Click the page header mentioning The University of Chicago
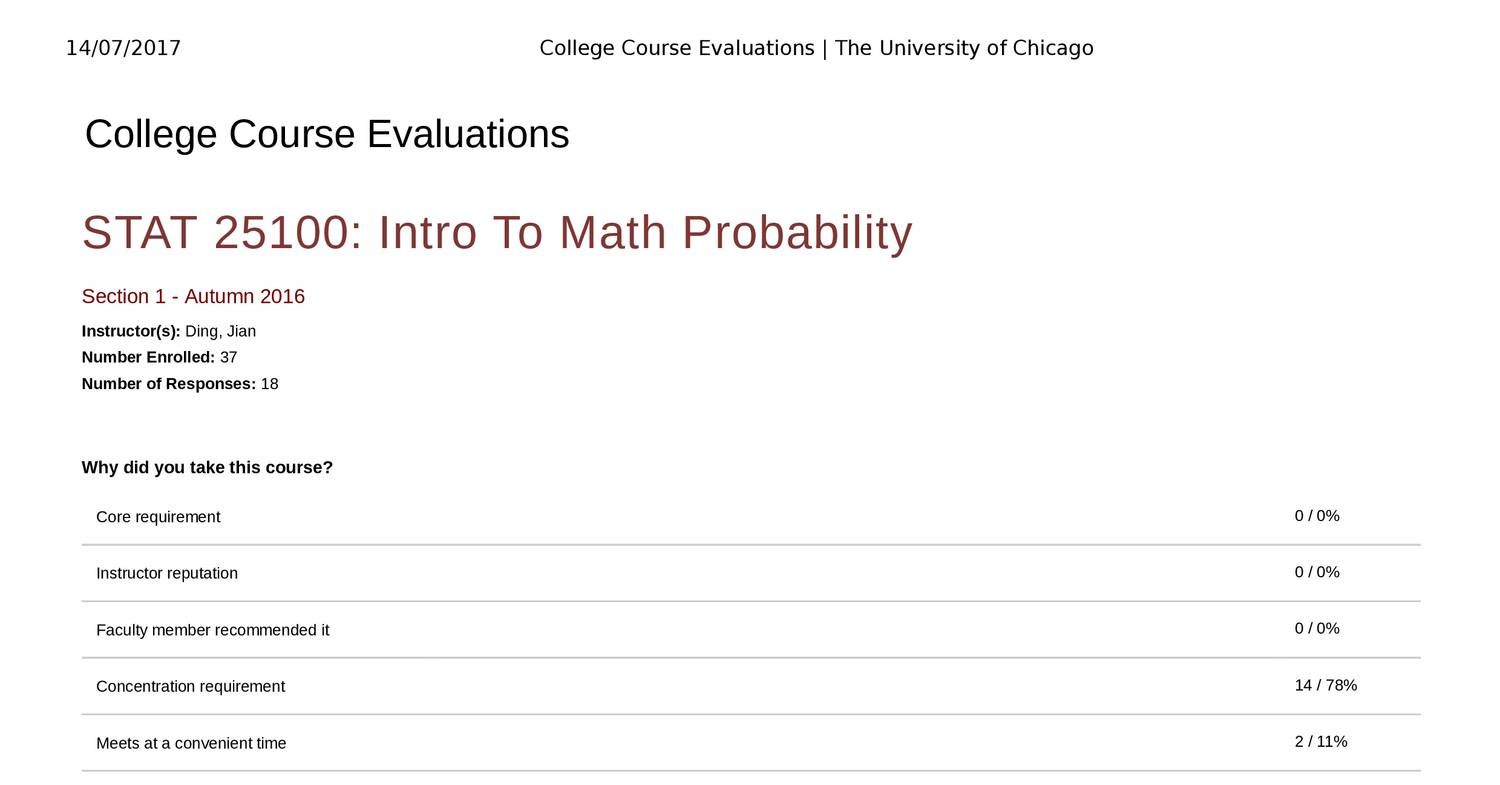 816,48
